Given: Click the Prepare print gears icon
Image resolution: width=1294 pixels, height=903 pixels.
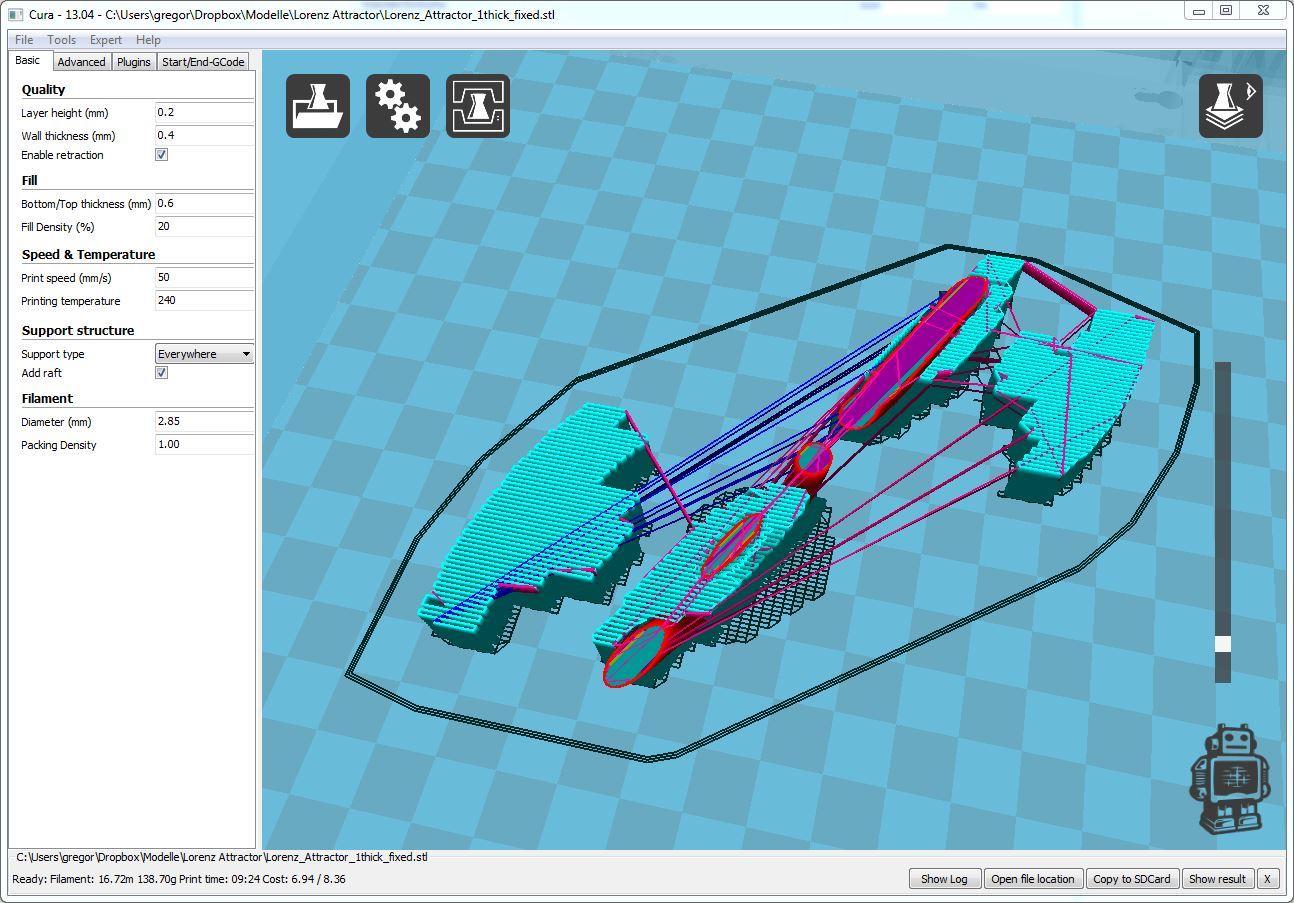Looking at the screenshot, I should click(x=398, y=106).
